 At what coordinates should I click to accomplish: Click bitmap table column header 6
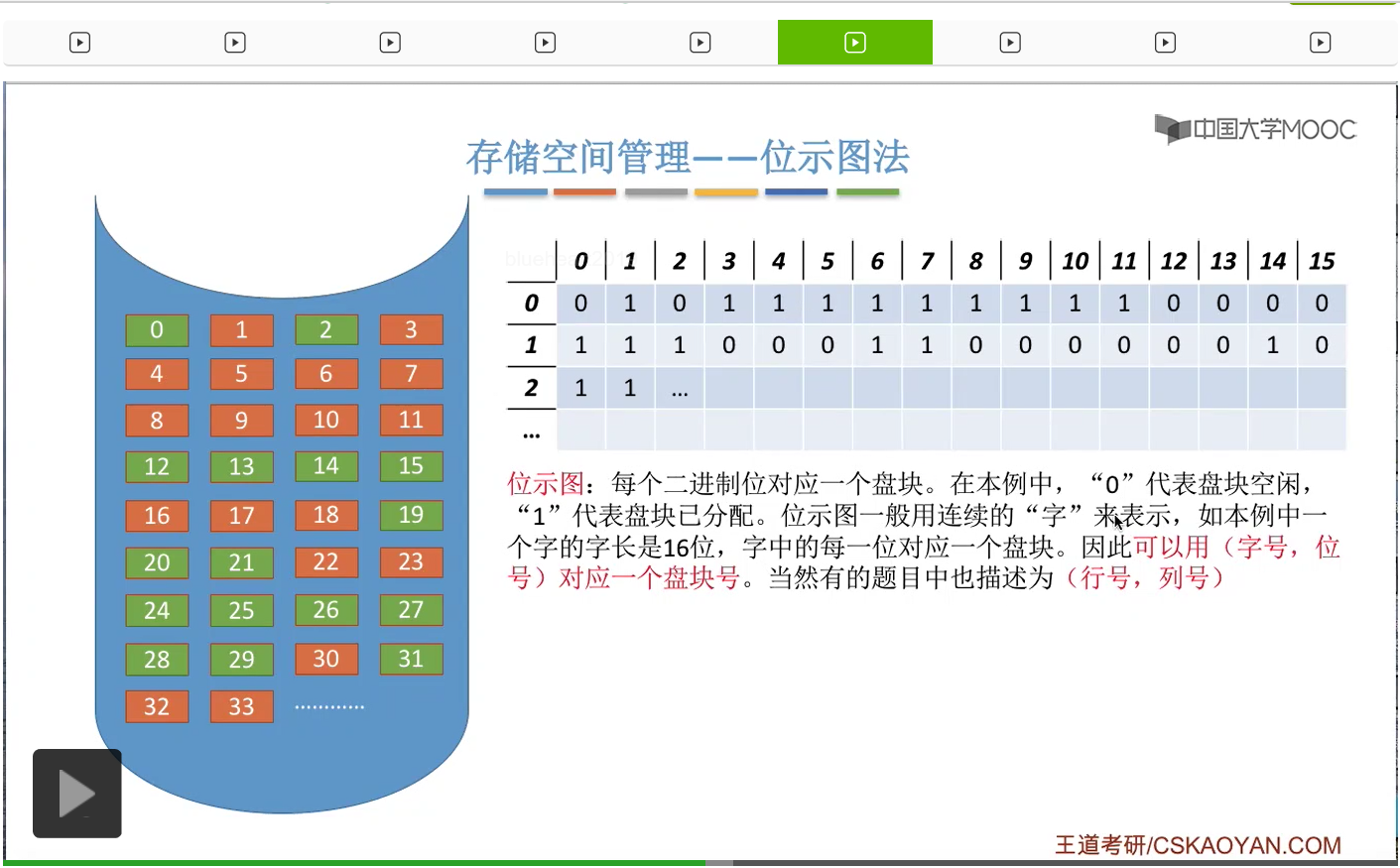pos(877,261)
